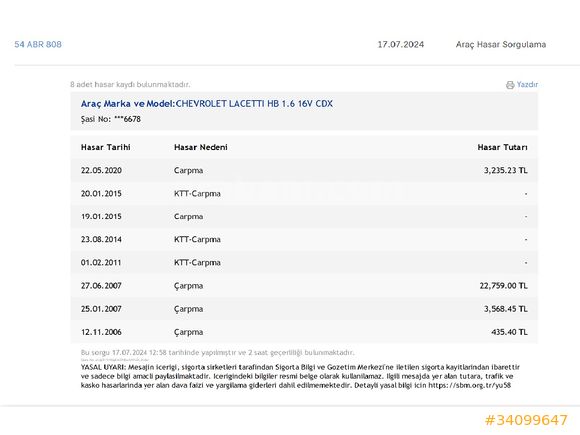Screen dimensions: 580x435
Task: Click the 22,759.00 TL damage amount
Action: (503, 286)
